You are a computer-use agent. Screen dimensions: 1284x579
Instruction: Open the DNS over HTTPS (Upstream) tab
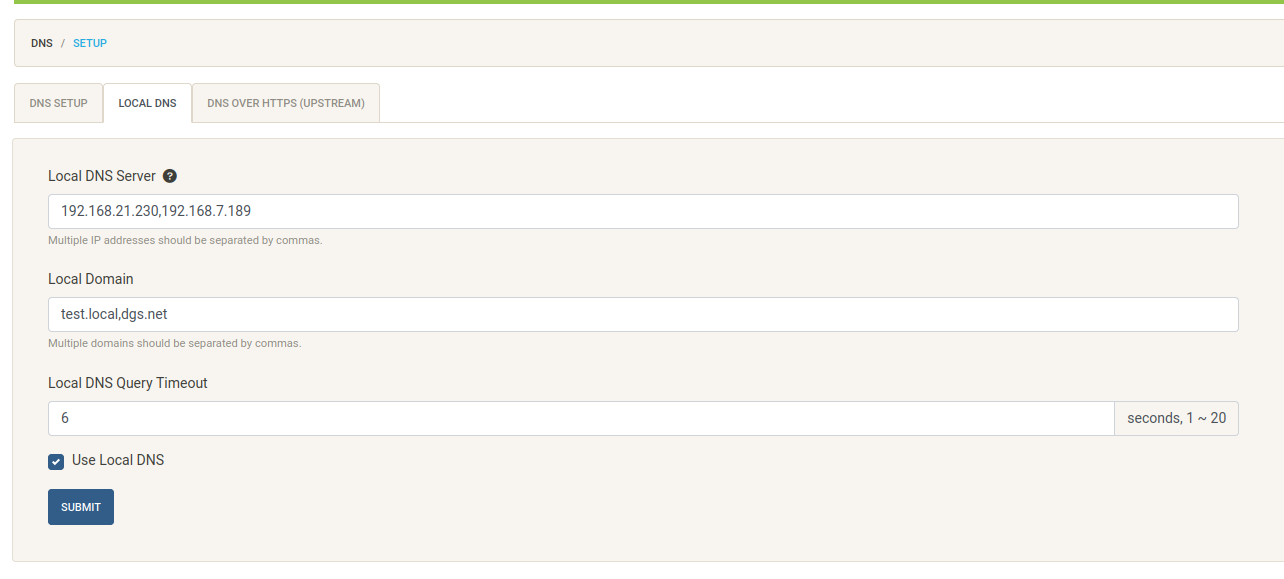pos(285,103)
